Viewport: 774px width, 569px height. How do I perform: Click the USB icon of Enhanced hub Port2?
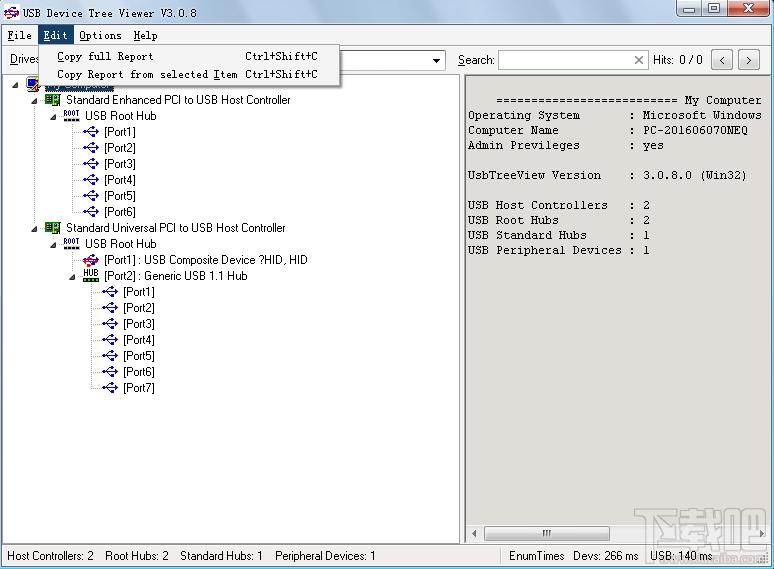click(91, 148)
